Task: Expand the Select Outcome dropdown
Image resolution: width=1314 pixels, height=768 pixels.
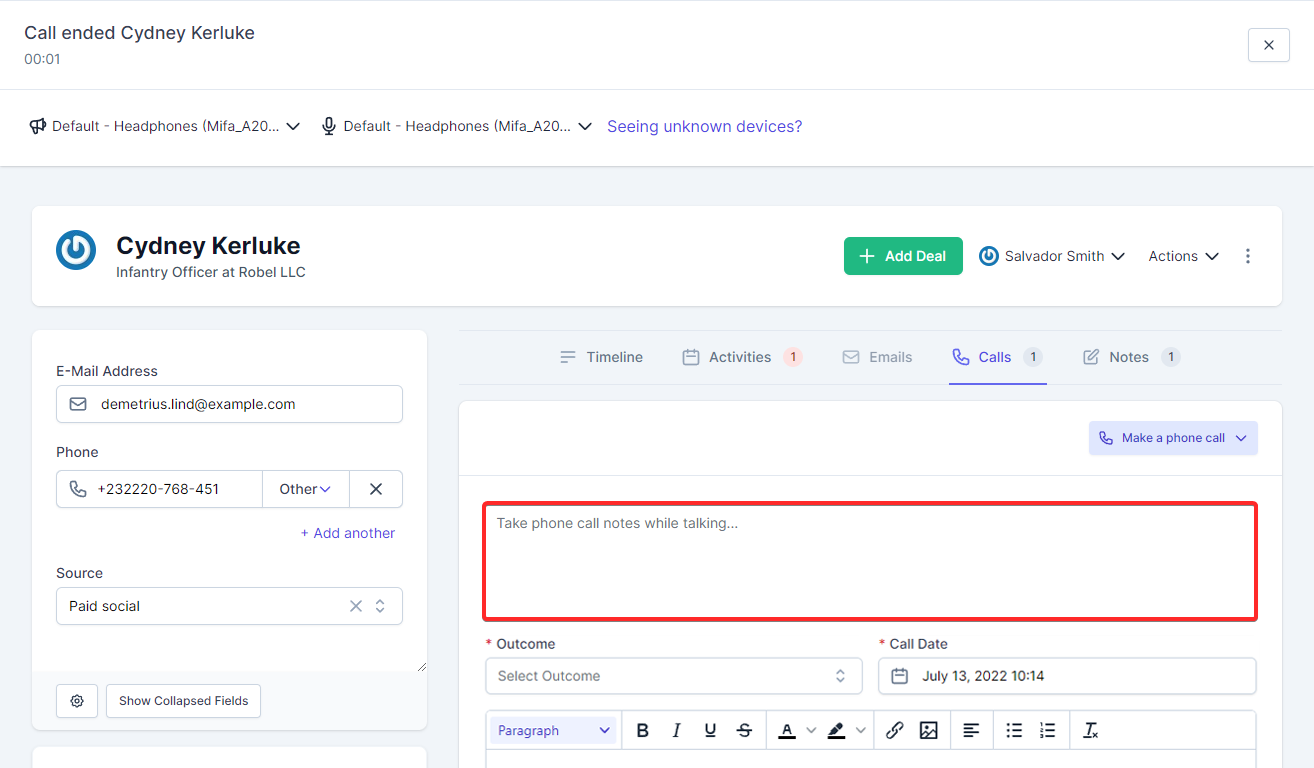Action: pyautogui.click(x=673, y=676)
